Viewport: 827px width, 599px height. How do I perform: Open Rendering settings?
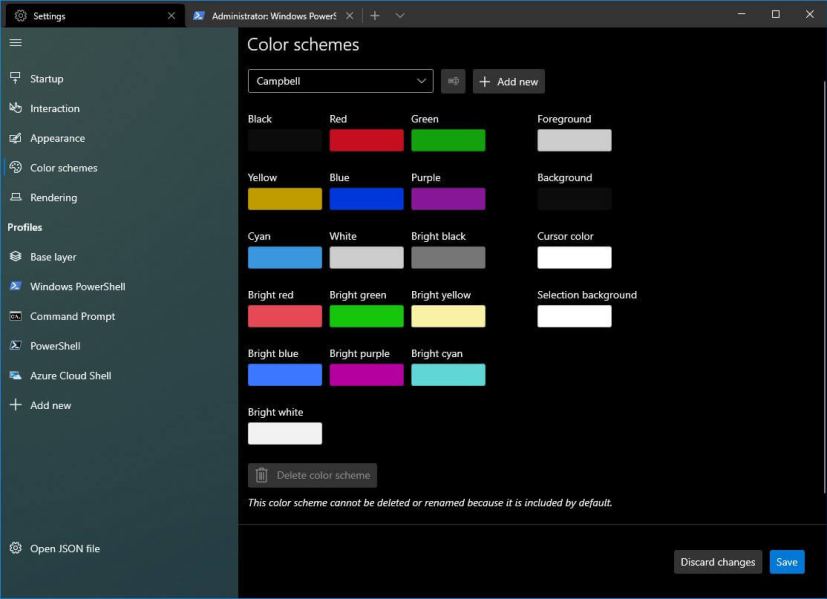click(119, 197)
